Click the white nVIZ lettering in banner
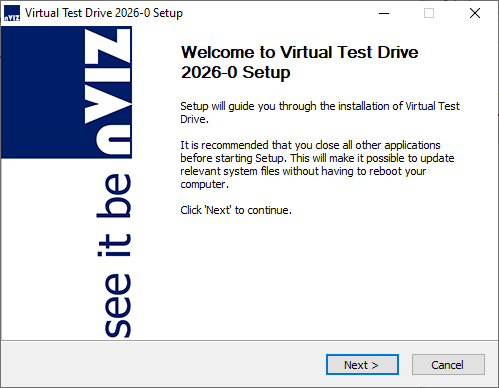The height and width of the screenshot is (388, 499). tap(107, 92)
